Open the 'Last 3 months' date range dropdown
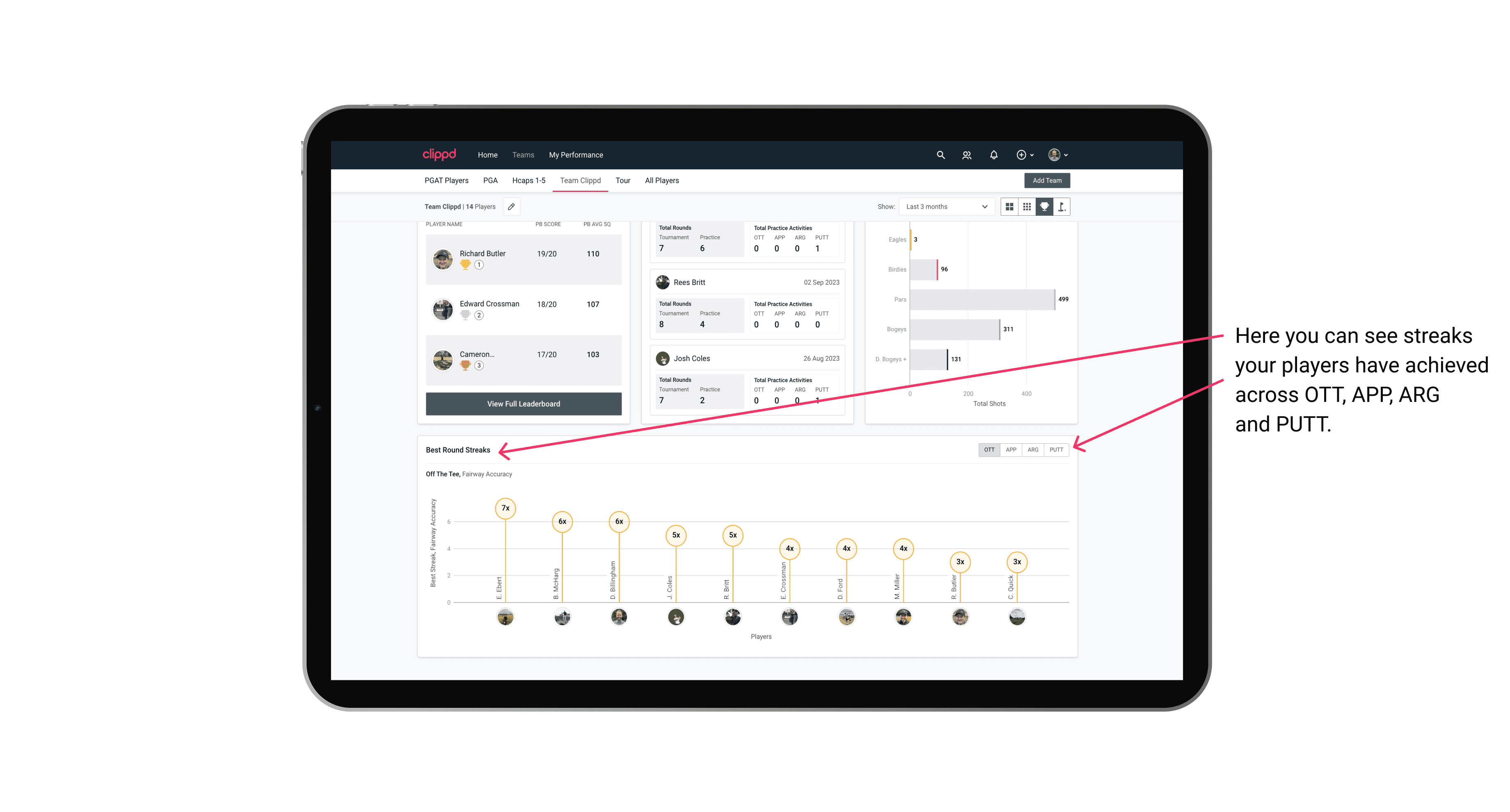 click(x=944, y=207)
